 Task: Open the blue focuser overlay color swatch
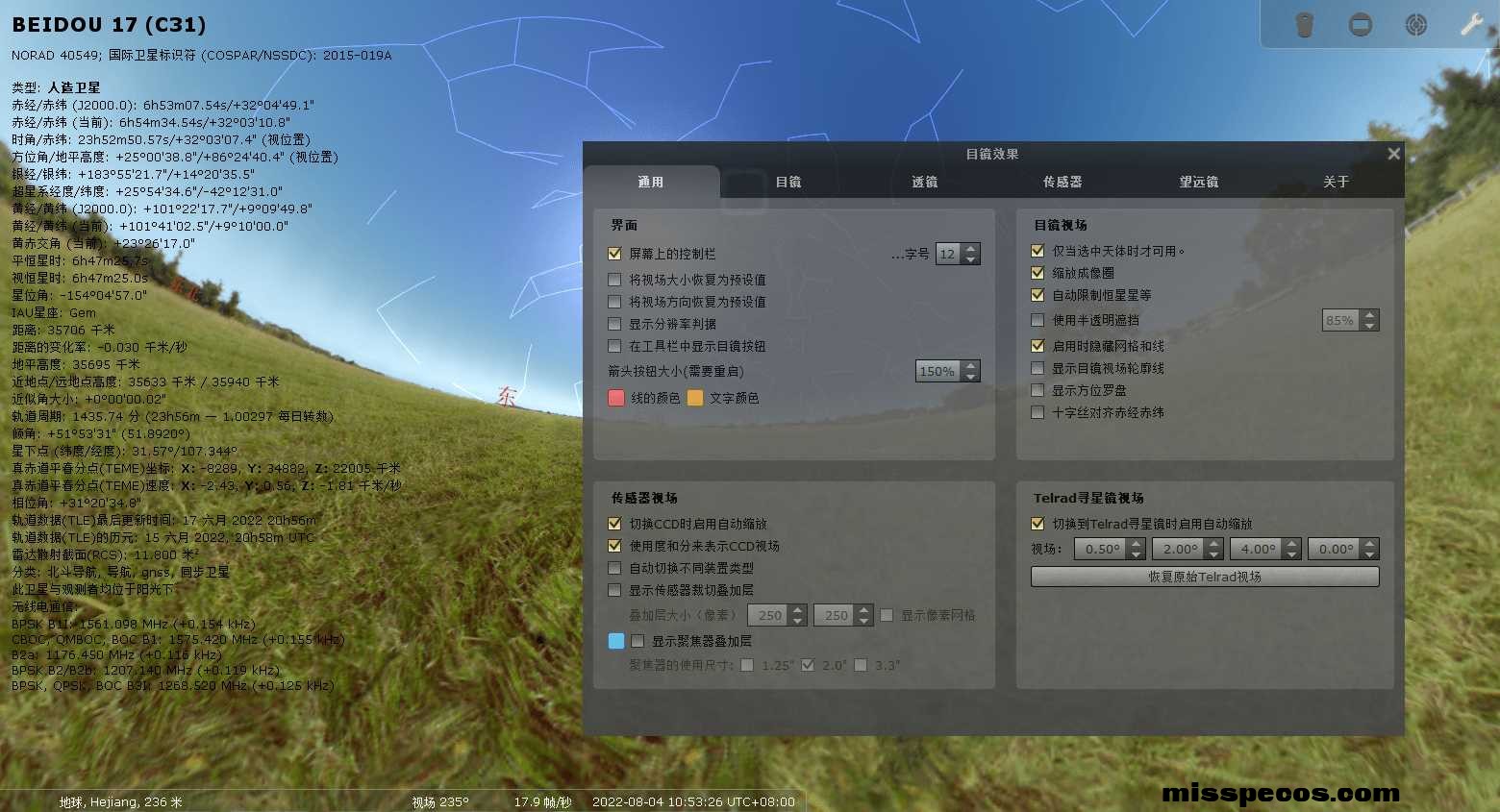click(x=617, y=641)
